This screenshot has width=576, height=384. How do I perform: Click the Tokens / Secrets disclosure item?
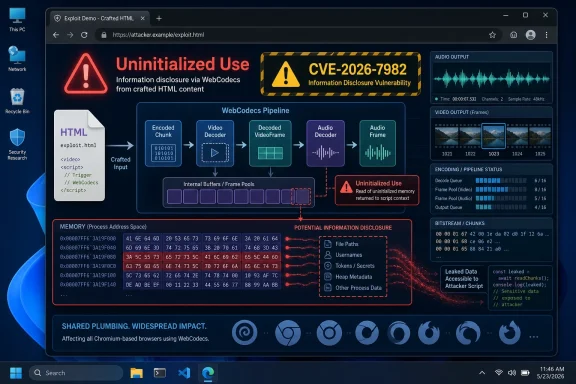tap(350, 266)
